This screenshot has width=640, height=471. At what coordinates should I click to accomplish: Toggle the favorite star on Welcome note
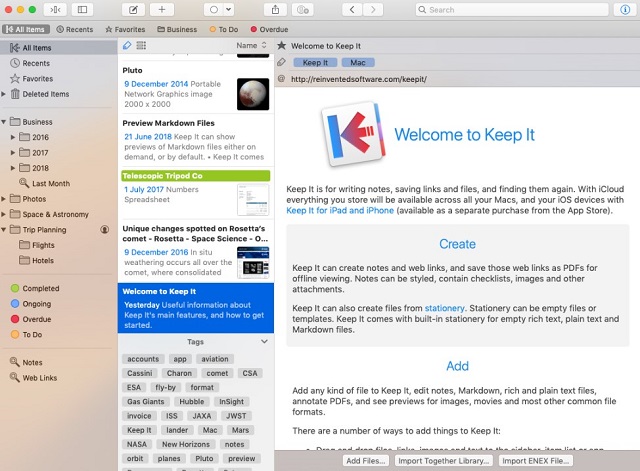pyautogui.click(x=282, y=46)
